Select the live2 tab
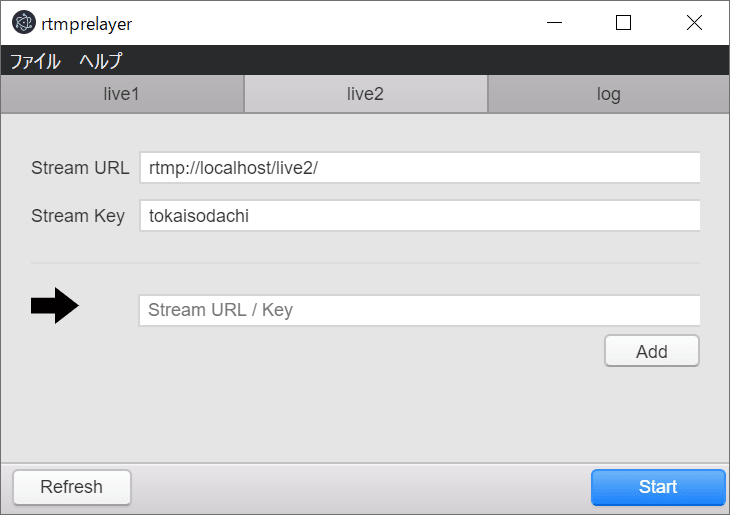 pyautogui.click(x=365, y=94)
